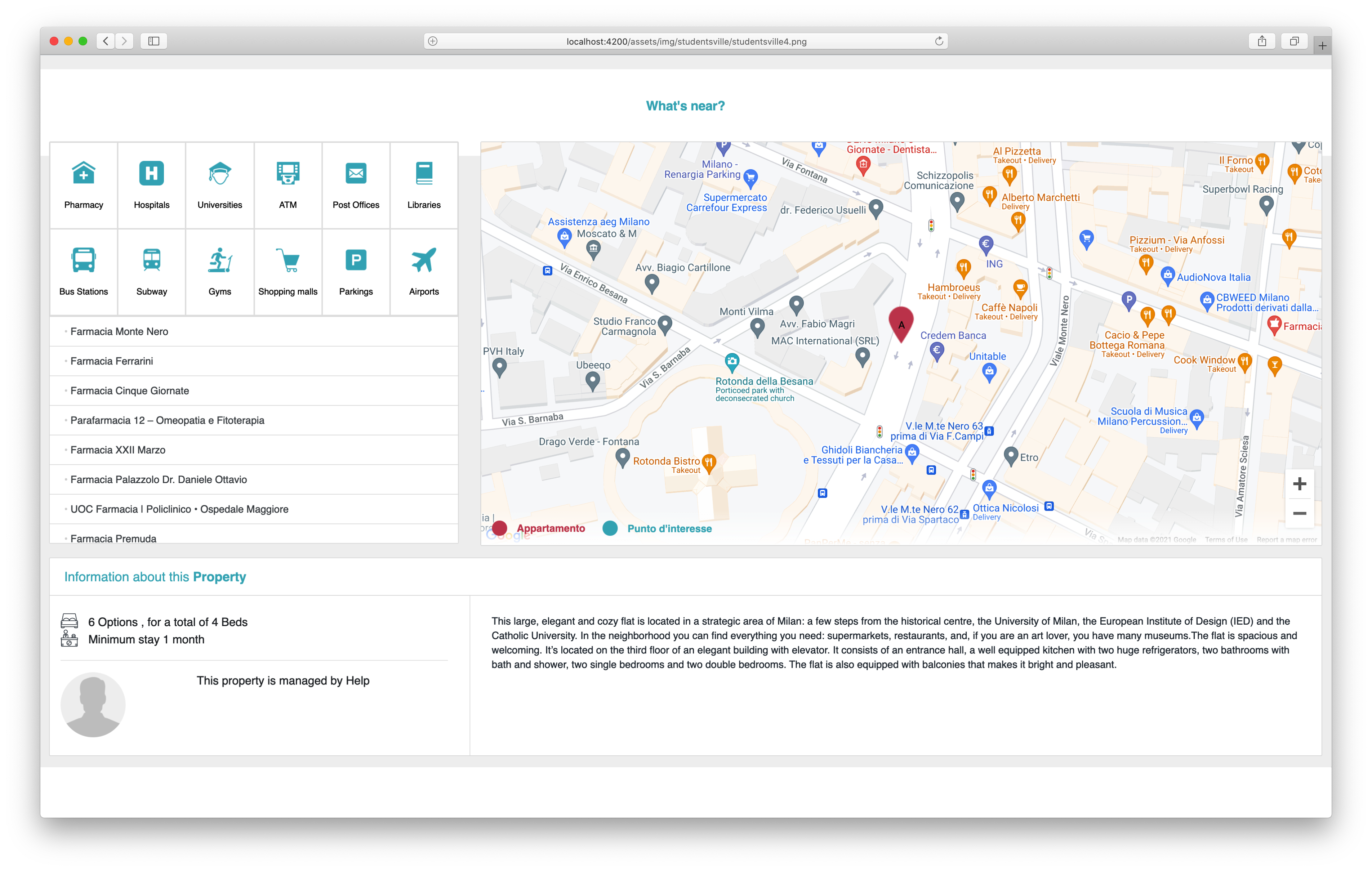1372x871 pixels.
Task: Click the property manager avatar image
Action: click(x=93, y=705)
